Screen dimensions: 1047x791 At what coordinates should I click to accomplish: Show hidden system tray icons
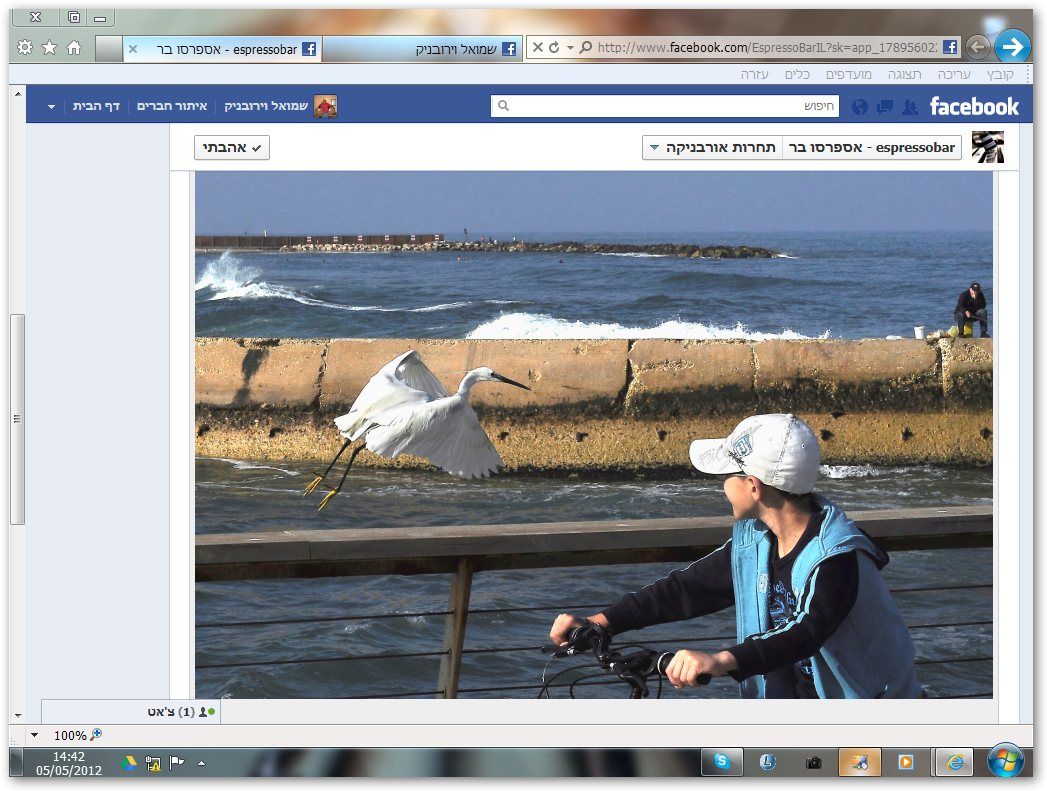click(x=202, y=763)
